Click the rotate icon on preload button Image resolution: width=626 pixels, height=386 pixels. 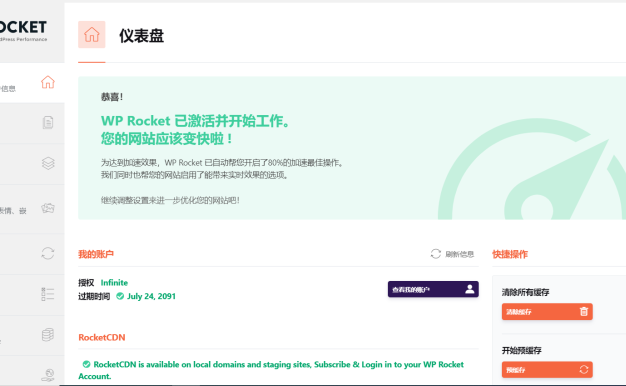(584, 370)
